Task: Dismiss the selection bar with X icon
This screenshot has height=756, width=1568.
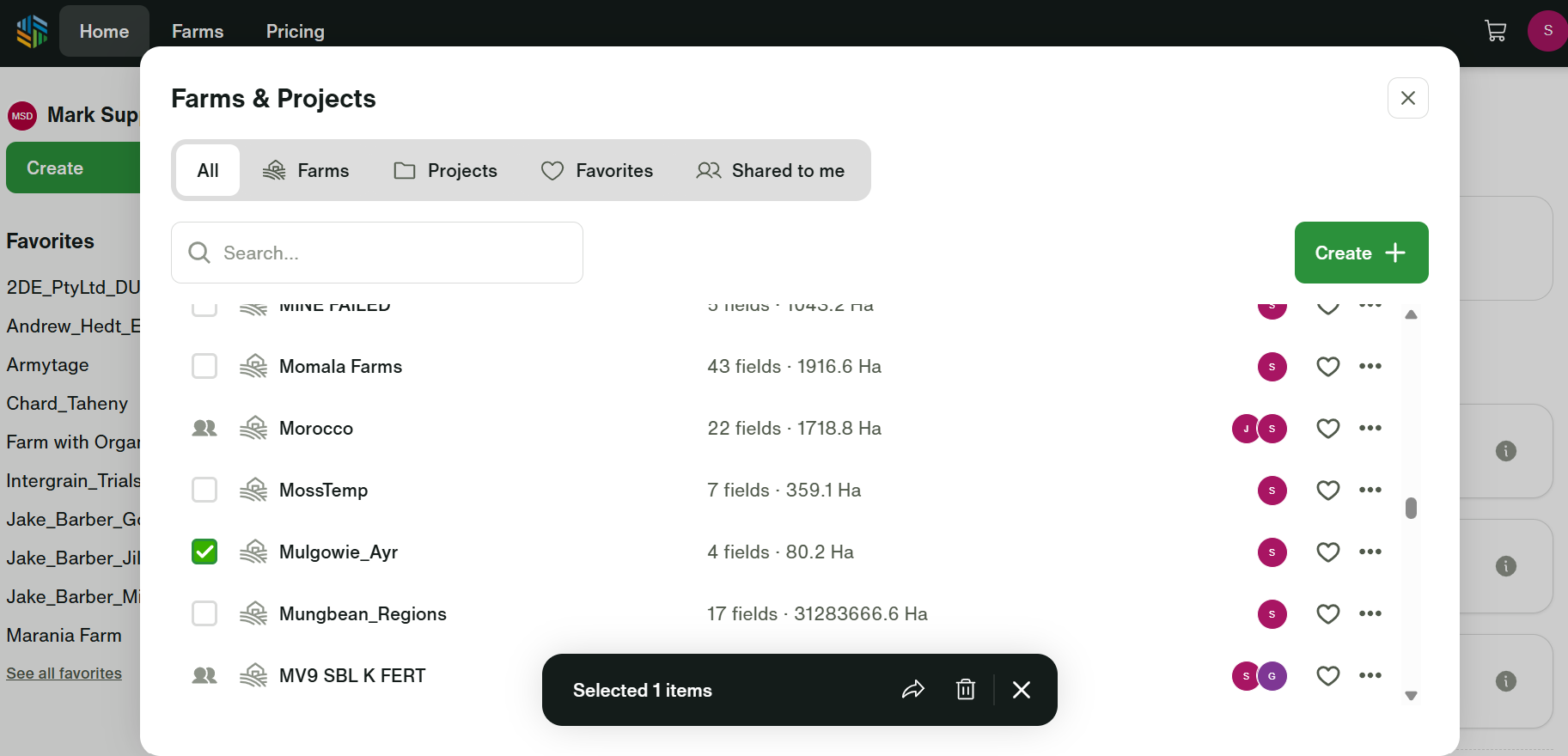Action: (1021, 690)
